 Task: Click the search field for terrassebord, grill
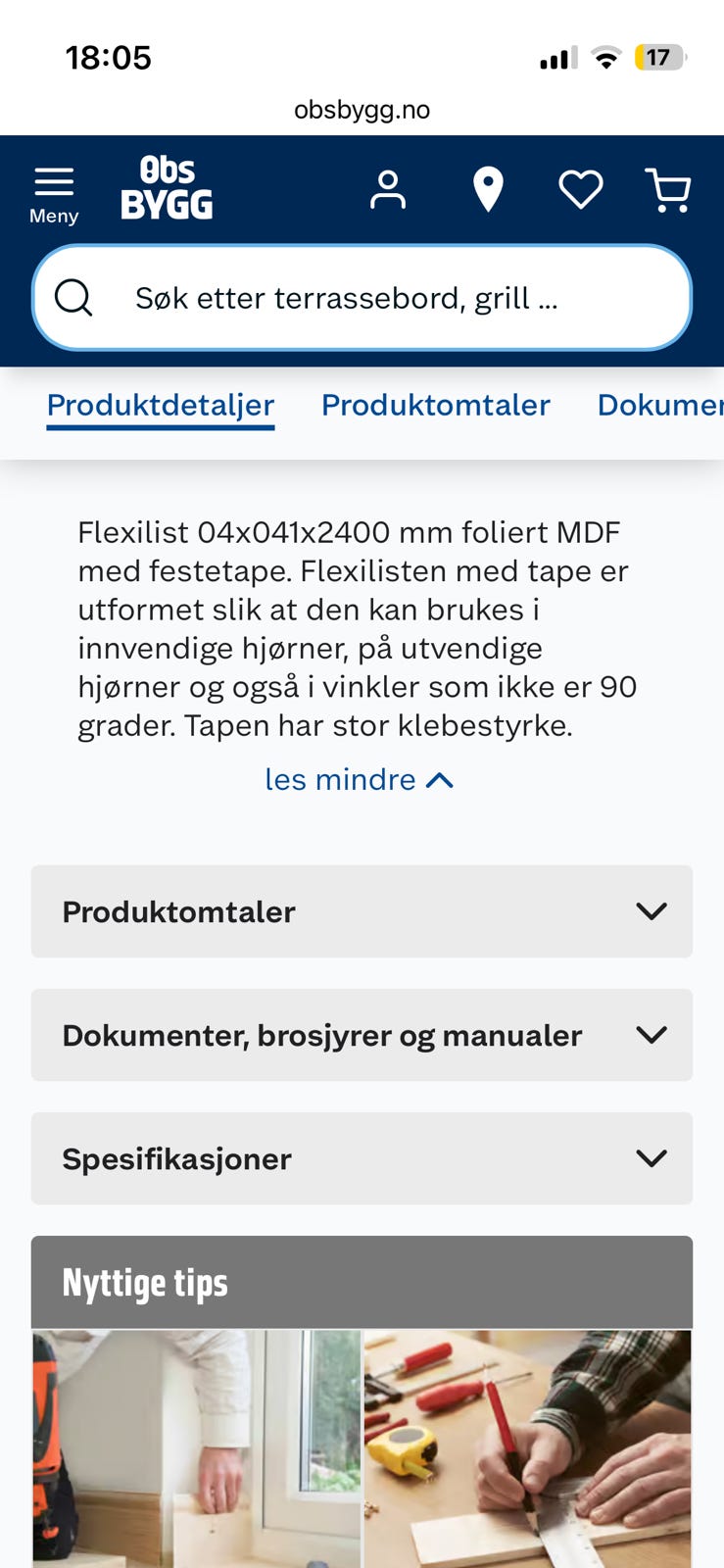pos(362,297)
